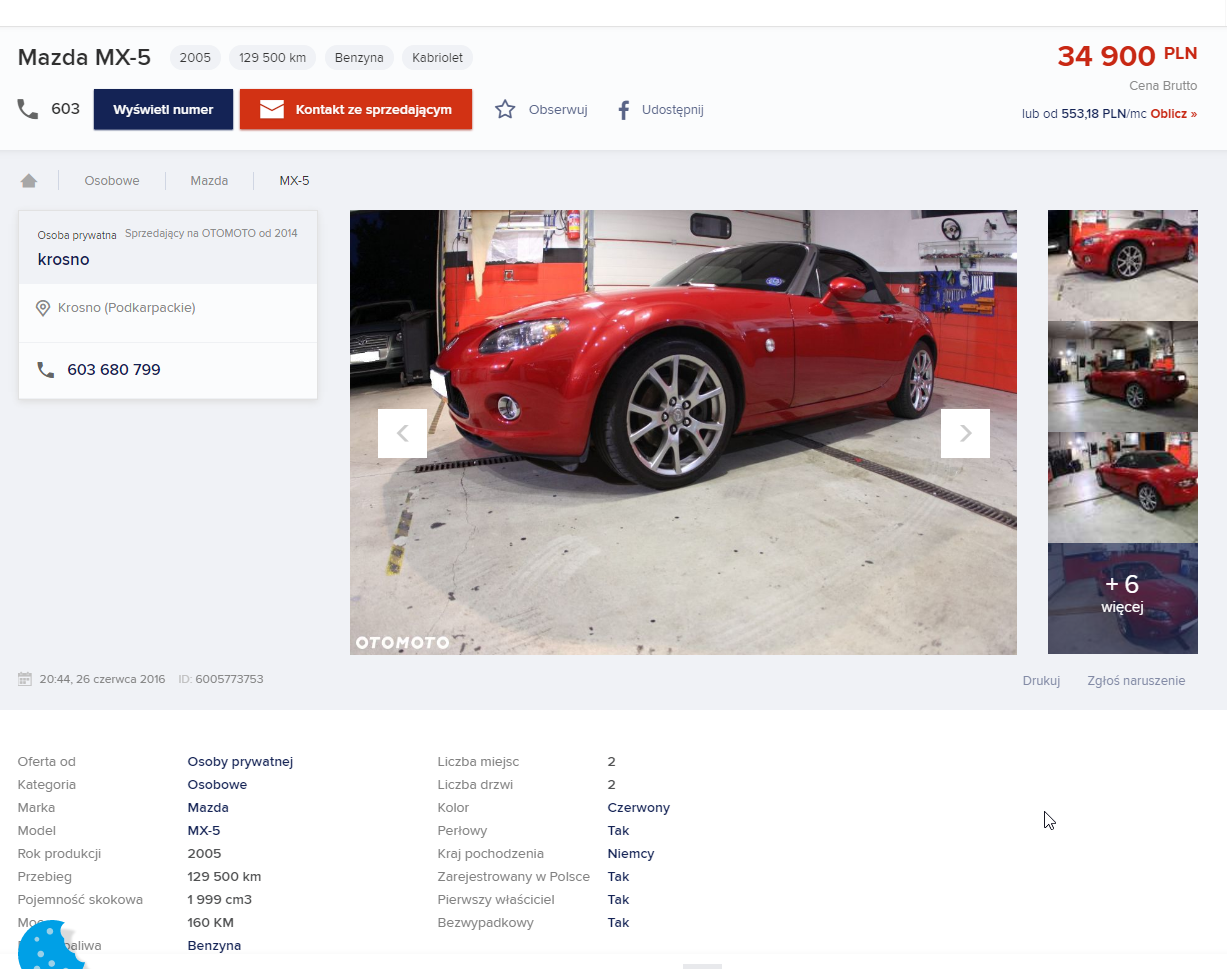Click the 'Kabriolet' body type tag
The height and width of the screenshot is (969, 1227).
pos(438,58)
